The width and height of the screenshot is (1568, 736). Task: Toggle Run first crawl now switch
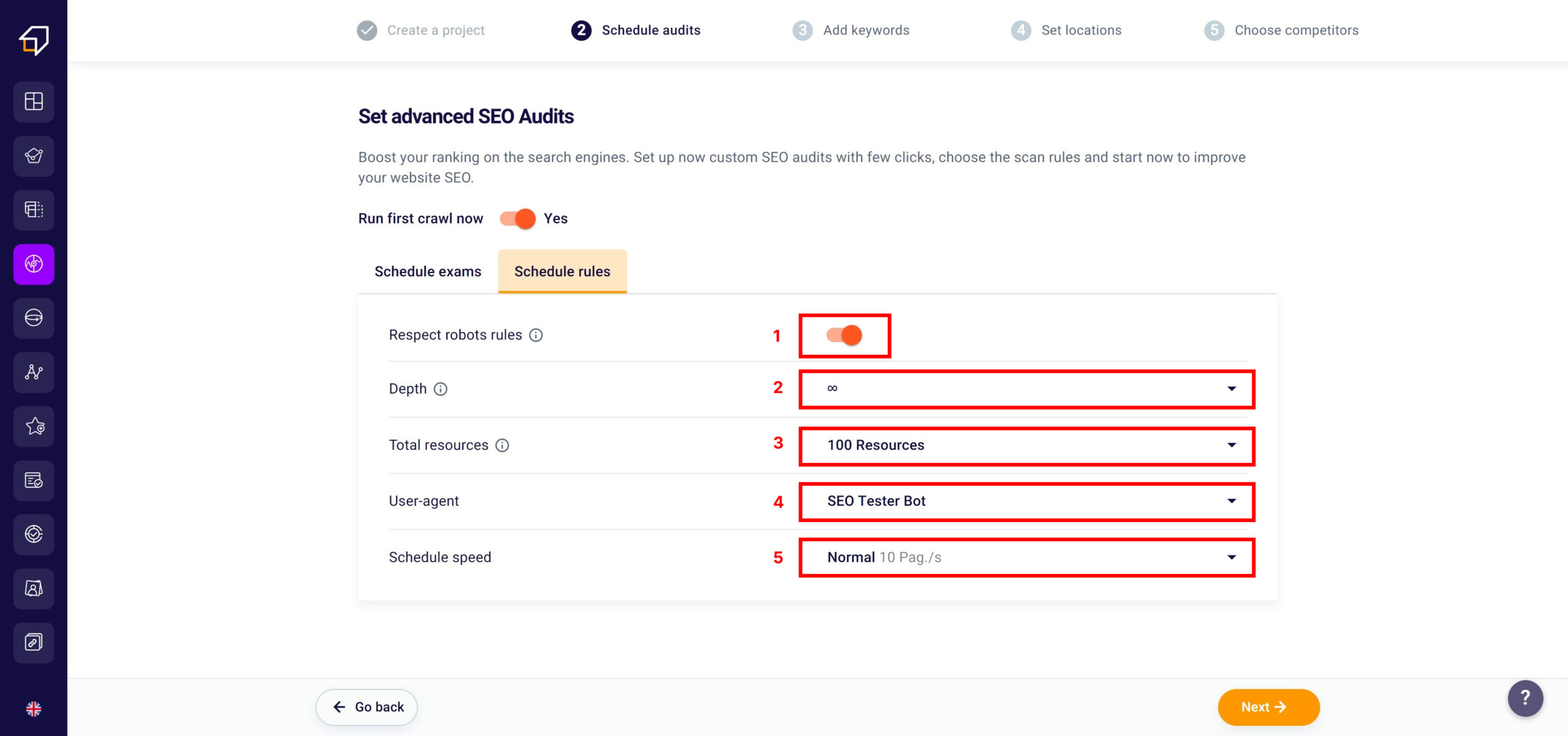click(x=518, y=219)
